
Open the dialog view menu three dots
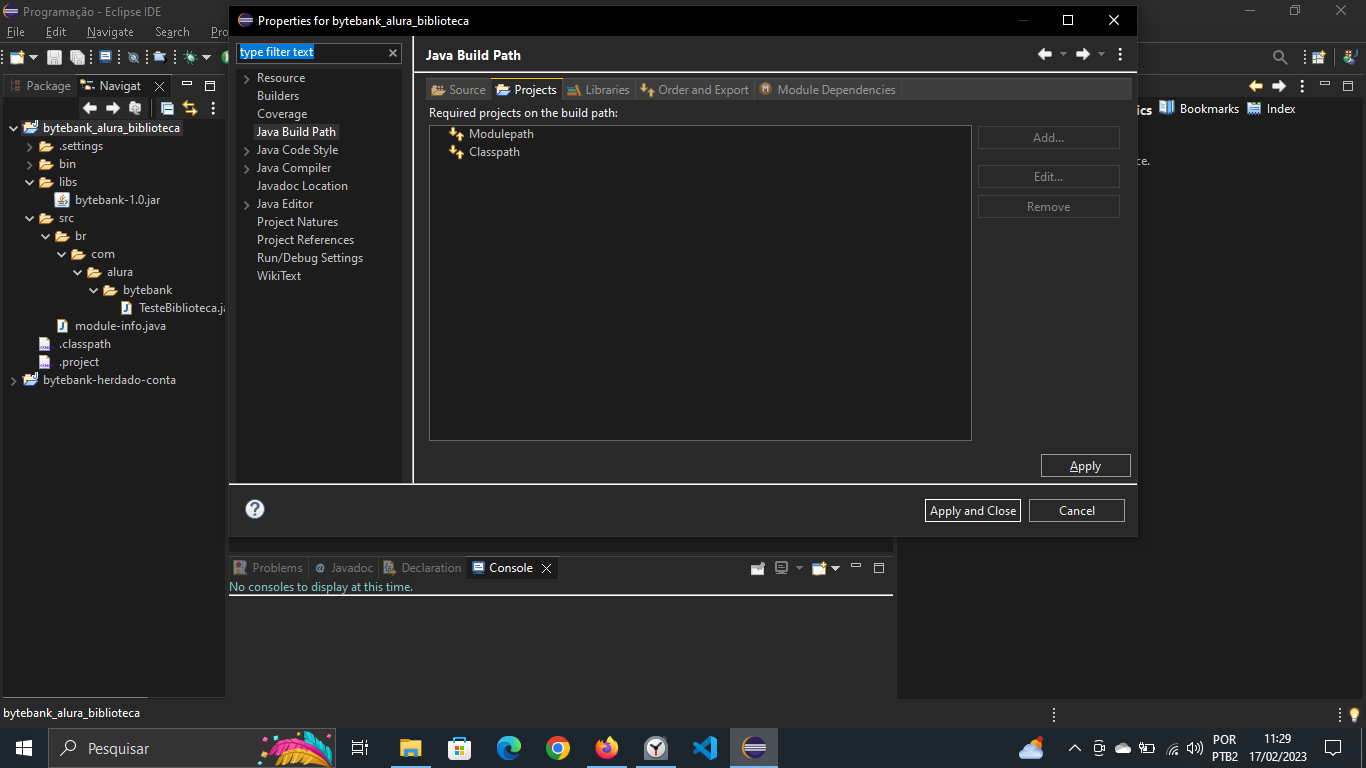coord(1120,54)
